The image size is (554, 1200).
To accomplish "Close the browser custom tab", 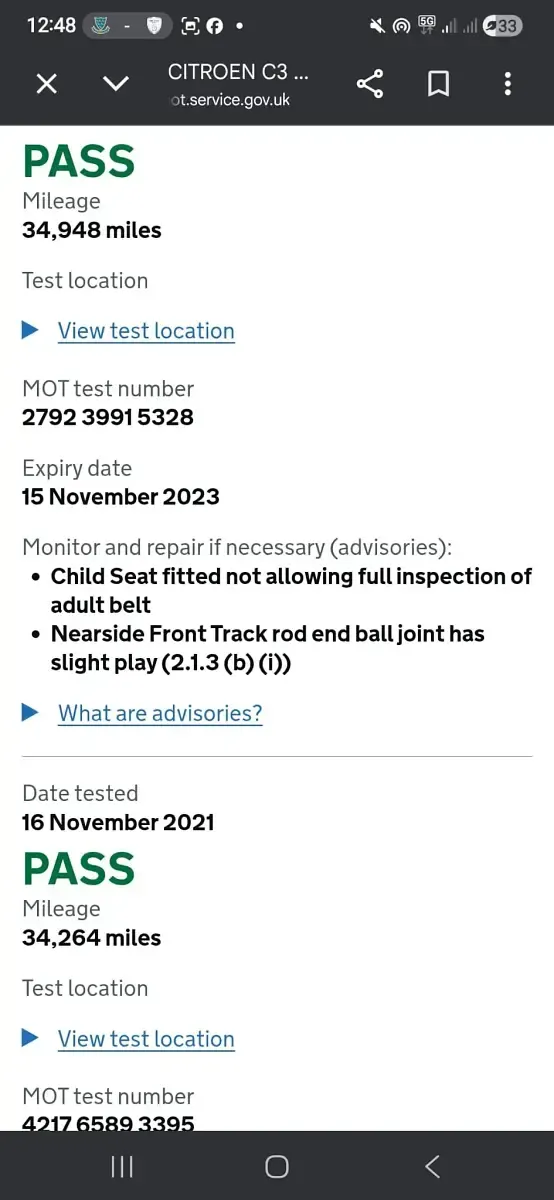I will 46,84.
